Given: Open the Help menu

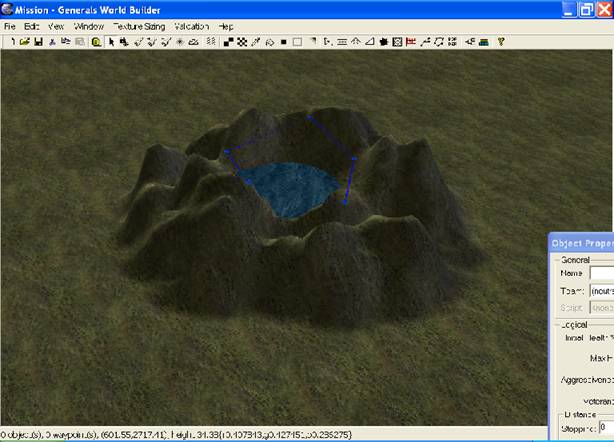Looking at the screenshot, I should pos(226,27).
